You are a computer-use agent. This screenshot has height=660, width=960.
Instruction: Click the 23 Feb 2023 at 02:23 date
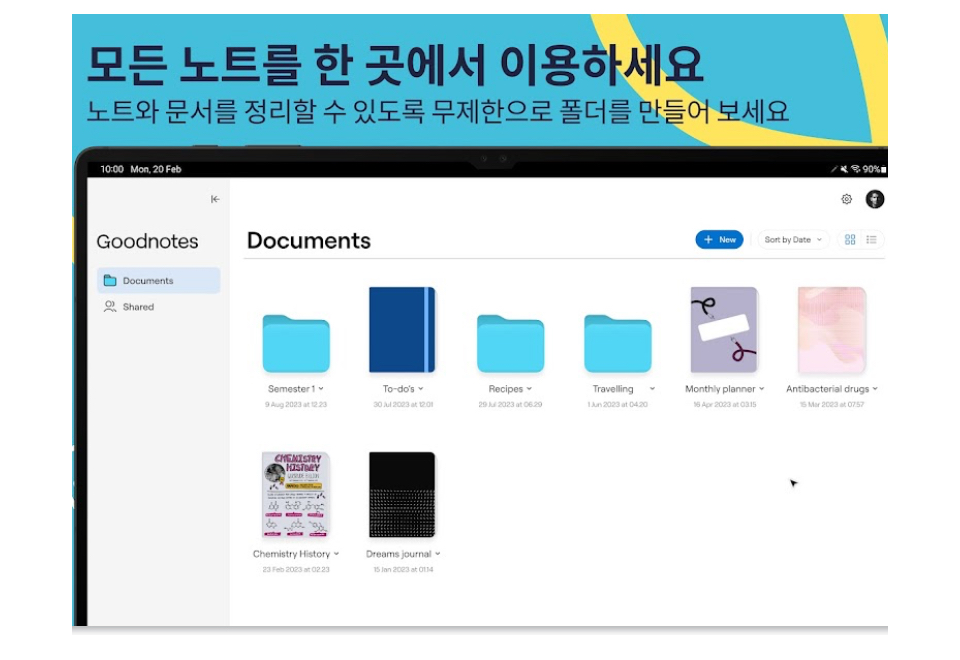pyautogui.click(x=296, y=569)
